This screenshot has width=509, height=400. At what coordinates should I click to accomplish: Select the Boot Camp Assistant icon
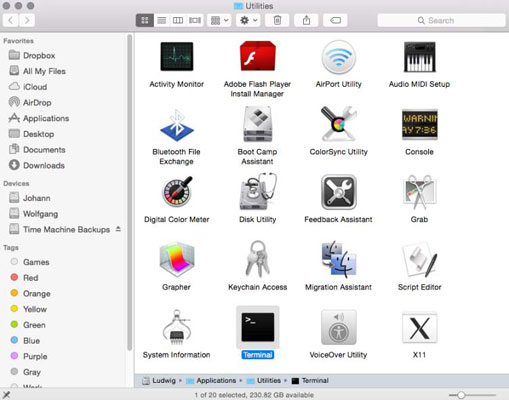click(x=257, y=124)
